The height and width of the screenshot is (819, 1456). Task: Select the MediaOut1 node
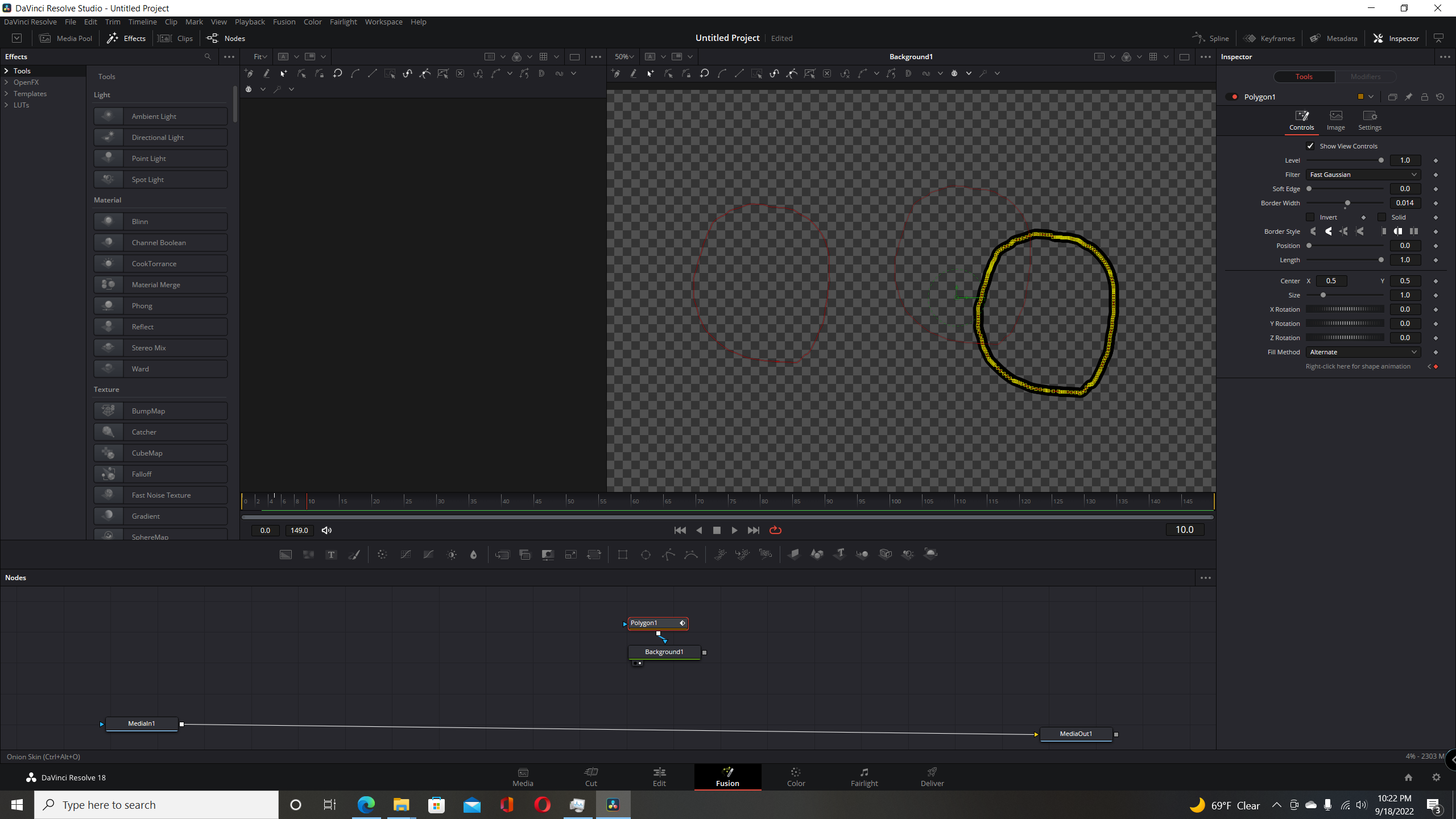[x=1076, y=734]
